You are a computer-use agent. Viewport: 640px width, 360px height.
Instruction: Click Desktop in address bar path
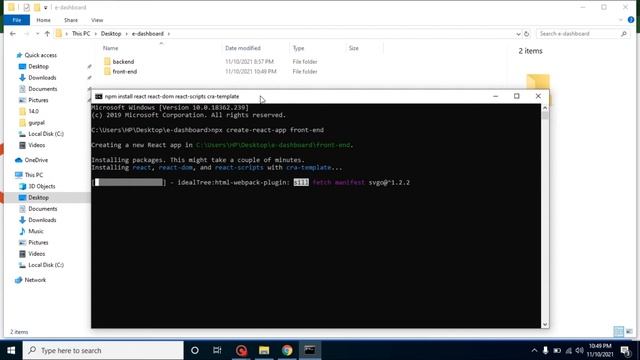111,34
